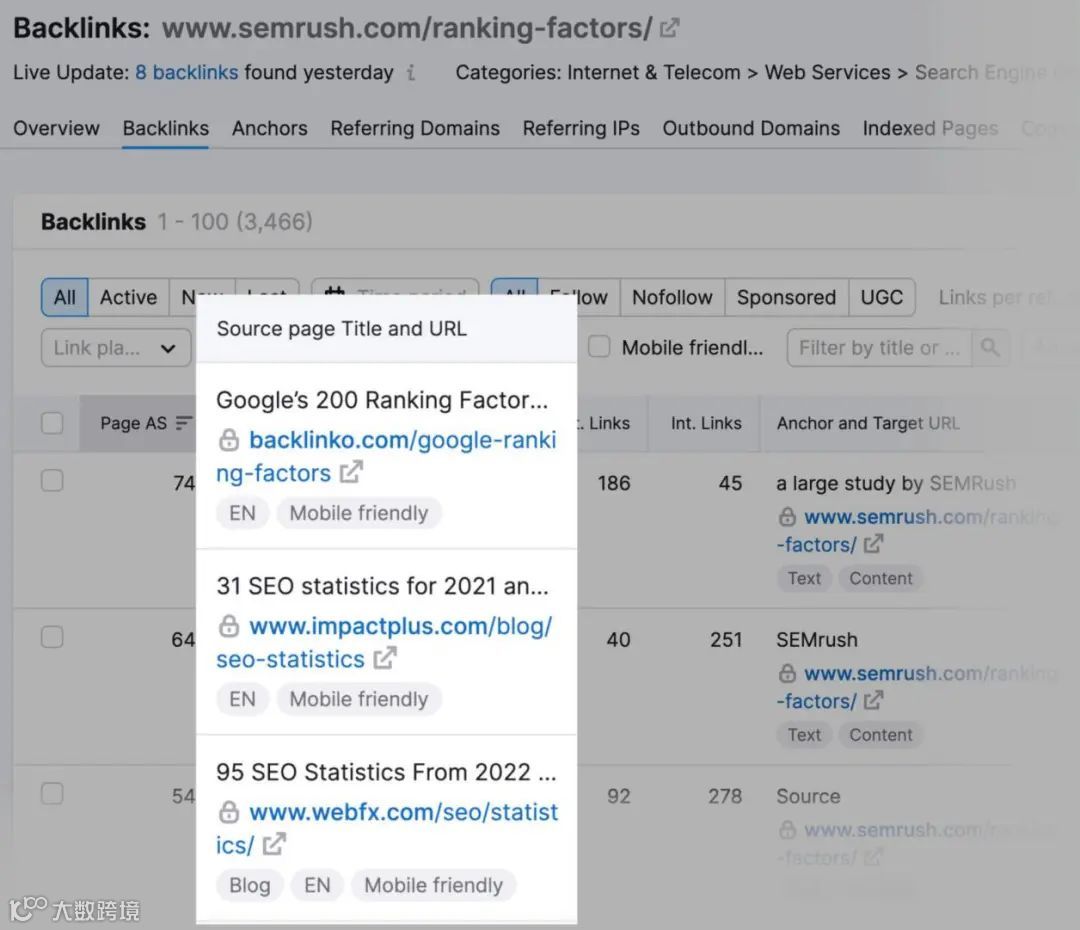Open the Referring Domains tab
The width and height of the screenshot is (1080, 930).
[415, 128]
